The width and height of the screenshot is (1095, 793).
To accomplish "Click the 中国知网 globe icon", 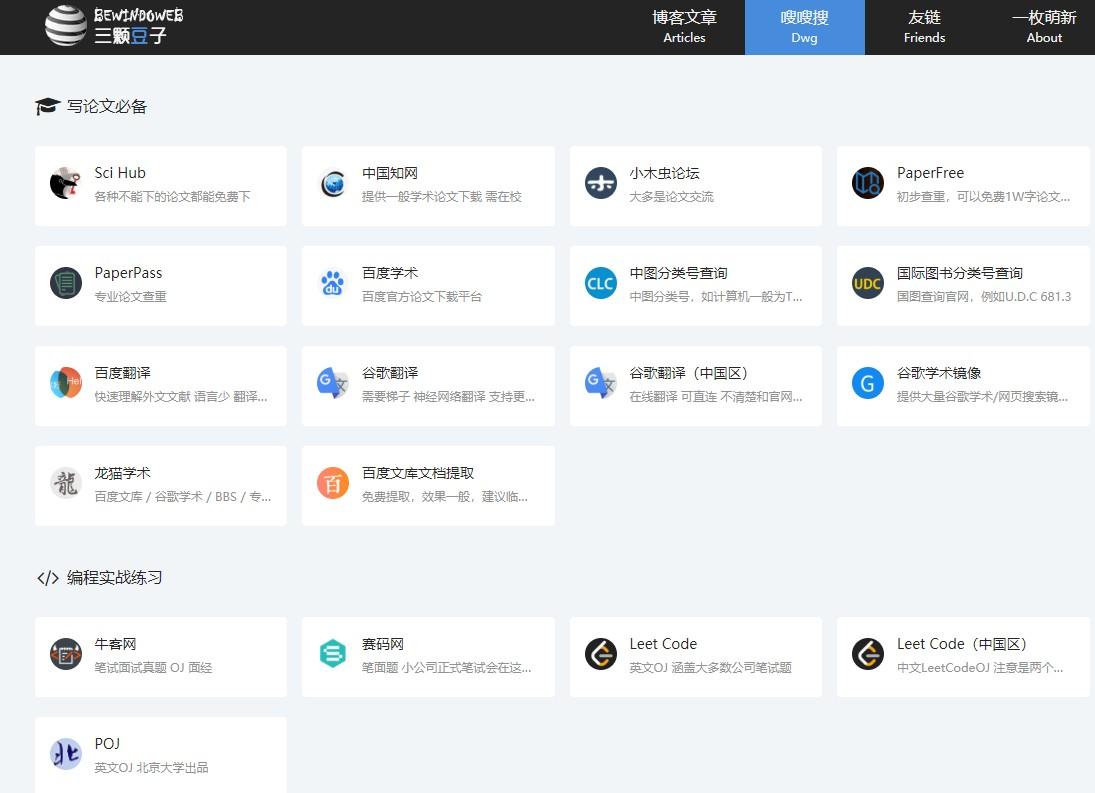I will [333, 184].
